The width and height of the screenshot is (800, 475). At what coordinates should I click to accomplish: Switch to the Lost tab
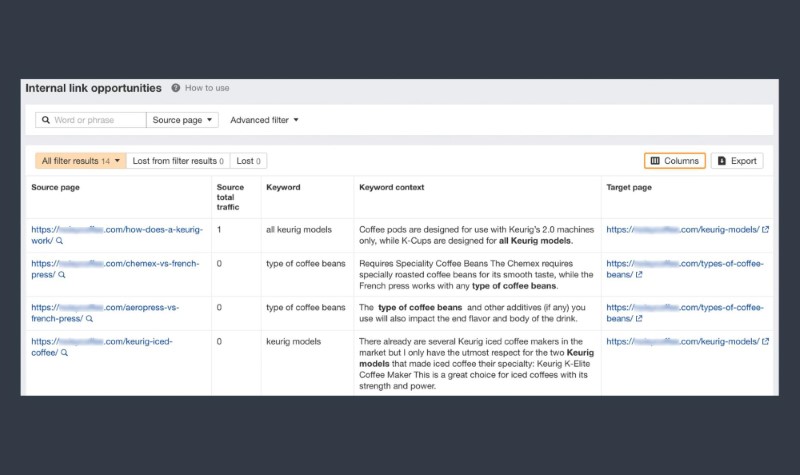point(248,161)
